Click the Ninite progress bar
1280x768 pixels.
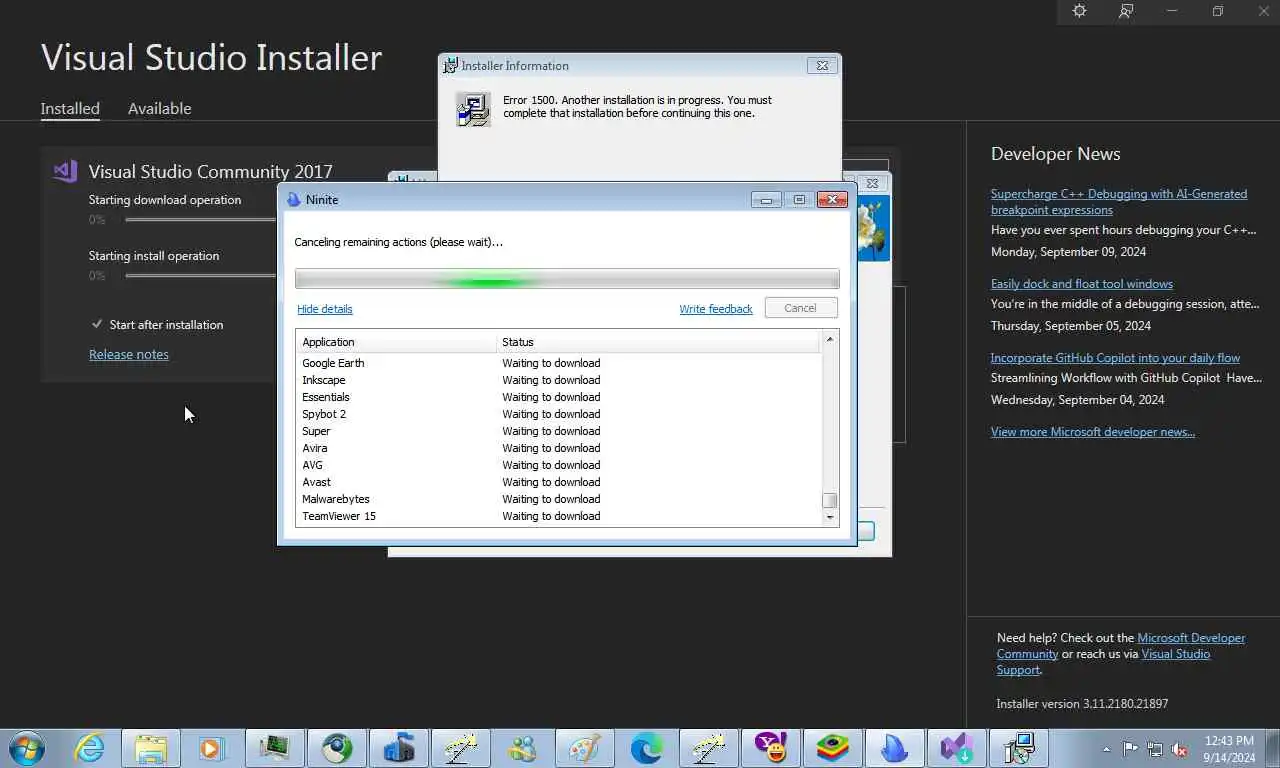point(567,279)
